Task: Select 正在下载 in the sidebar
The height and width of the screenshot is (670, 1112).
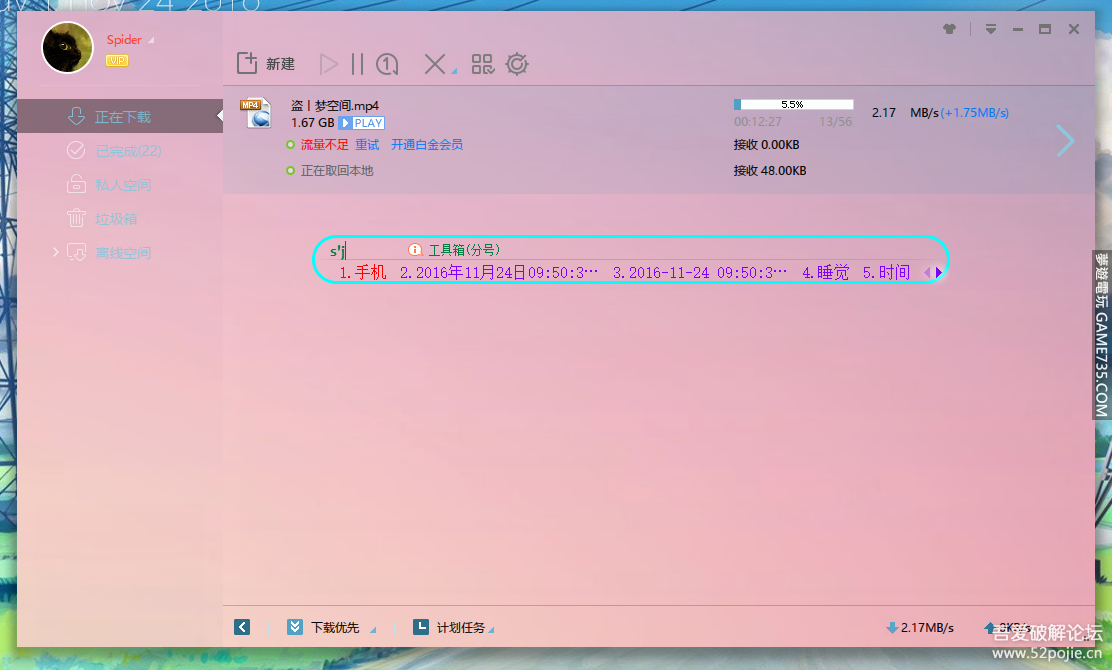Action: [x=120, y=116]
